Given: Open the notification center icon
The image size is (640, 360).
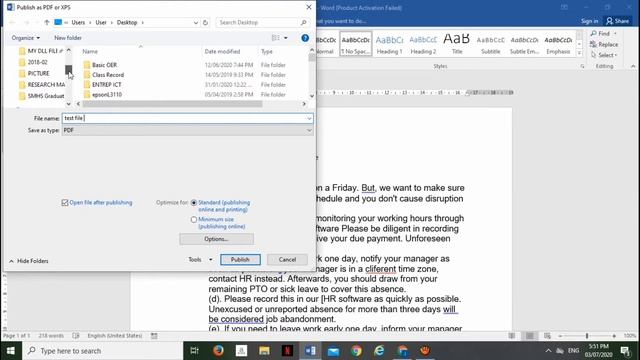Looking at the screenshot, I should tap(625, 351).
